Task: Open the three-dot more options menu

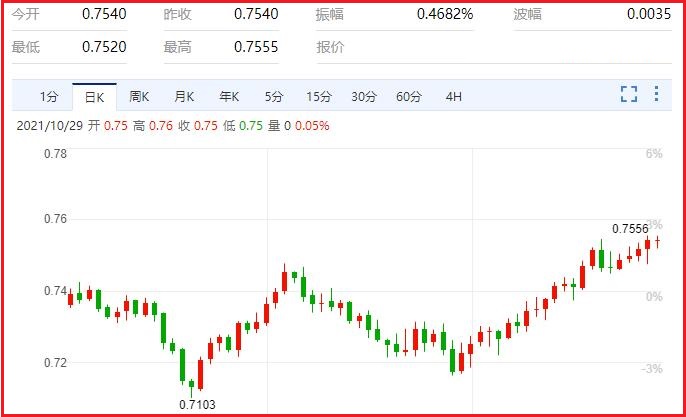Action: 656,94
